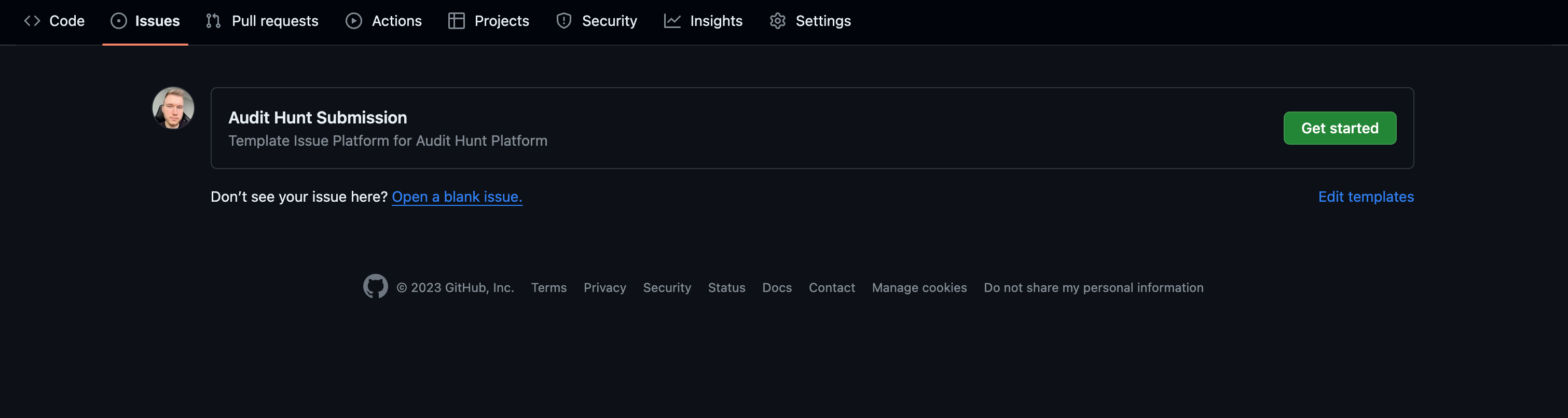Click the Issues circle-dot icon
The image size is (1568, 418).
point(119,21)
